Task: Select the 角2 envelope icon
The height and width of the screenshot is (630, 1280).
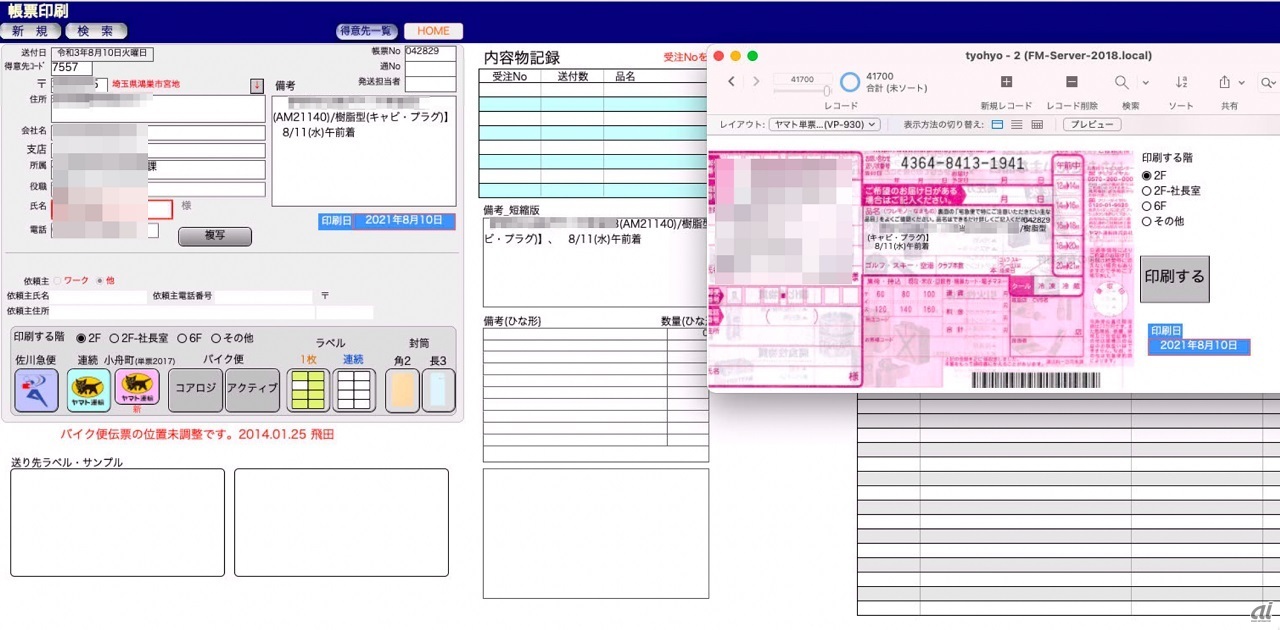Action: 402,390
